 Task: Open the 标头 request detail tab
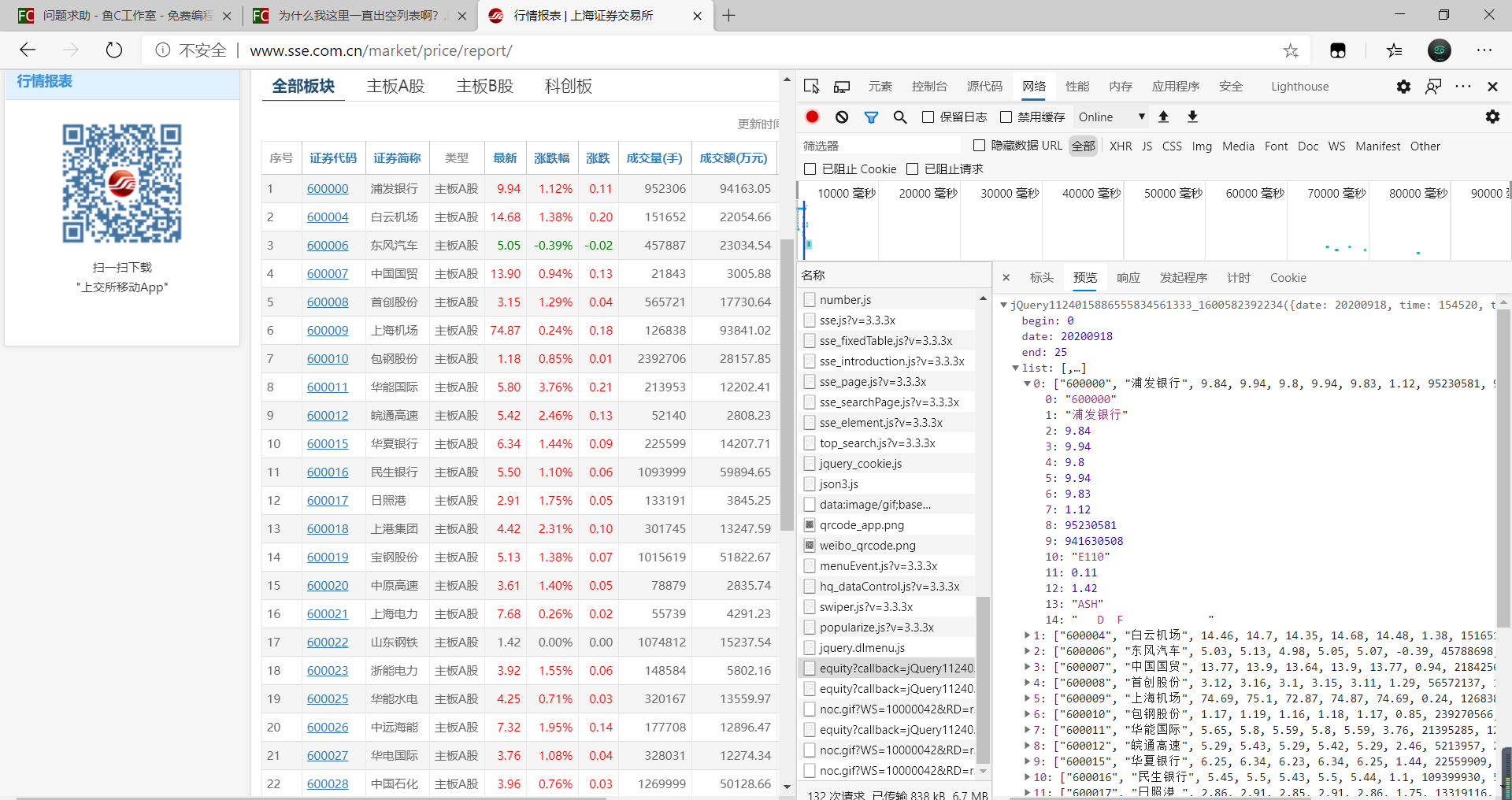[x=1042, y=278]
